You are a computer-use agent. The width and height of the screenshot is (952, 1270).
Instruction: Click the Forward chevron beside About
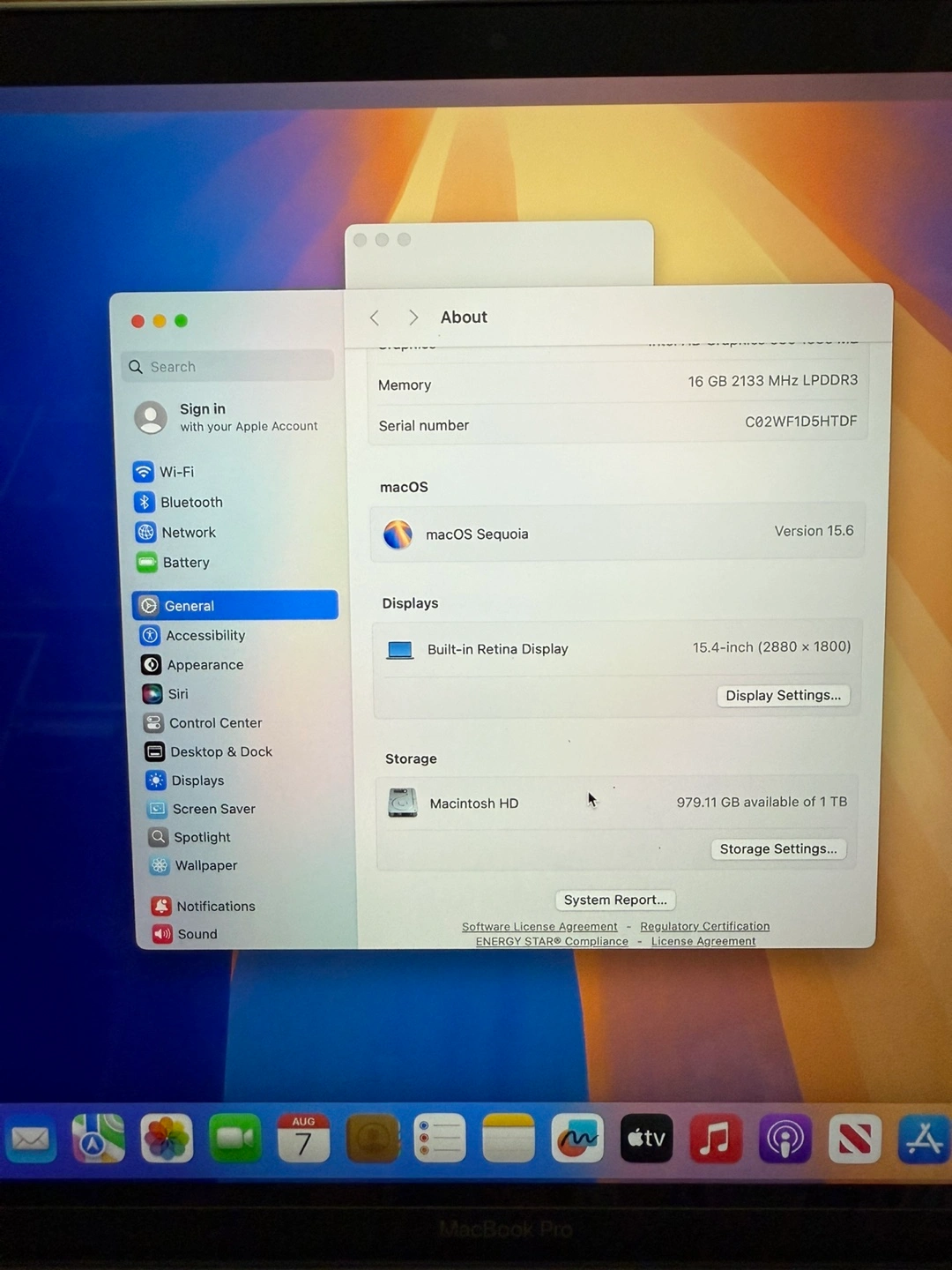click(x=413, y=317)
